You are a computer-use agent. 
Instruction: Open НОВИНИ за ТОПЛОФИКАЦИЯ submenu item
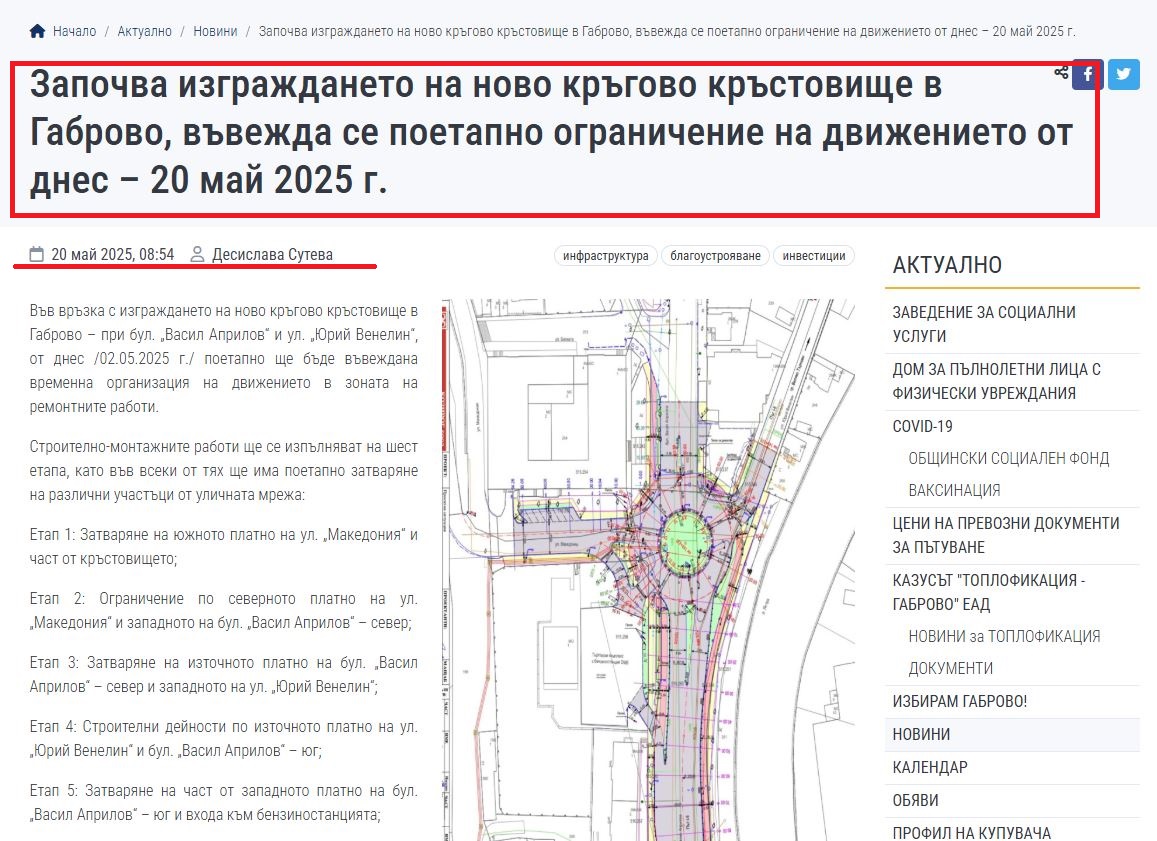point(1004,636)
